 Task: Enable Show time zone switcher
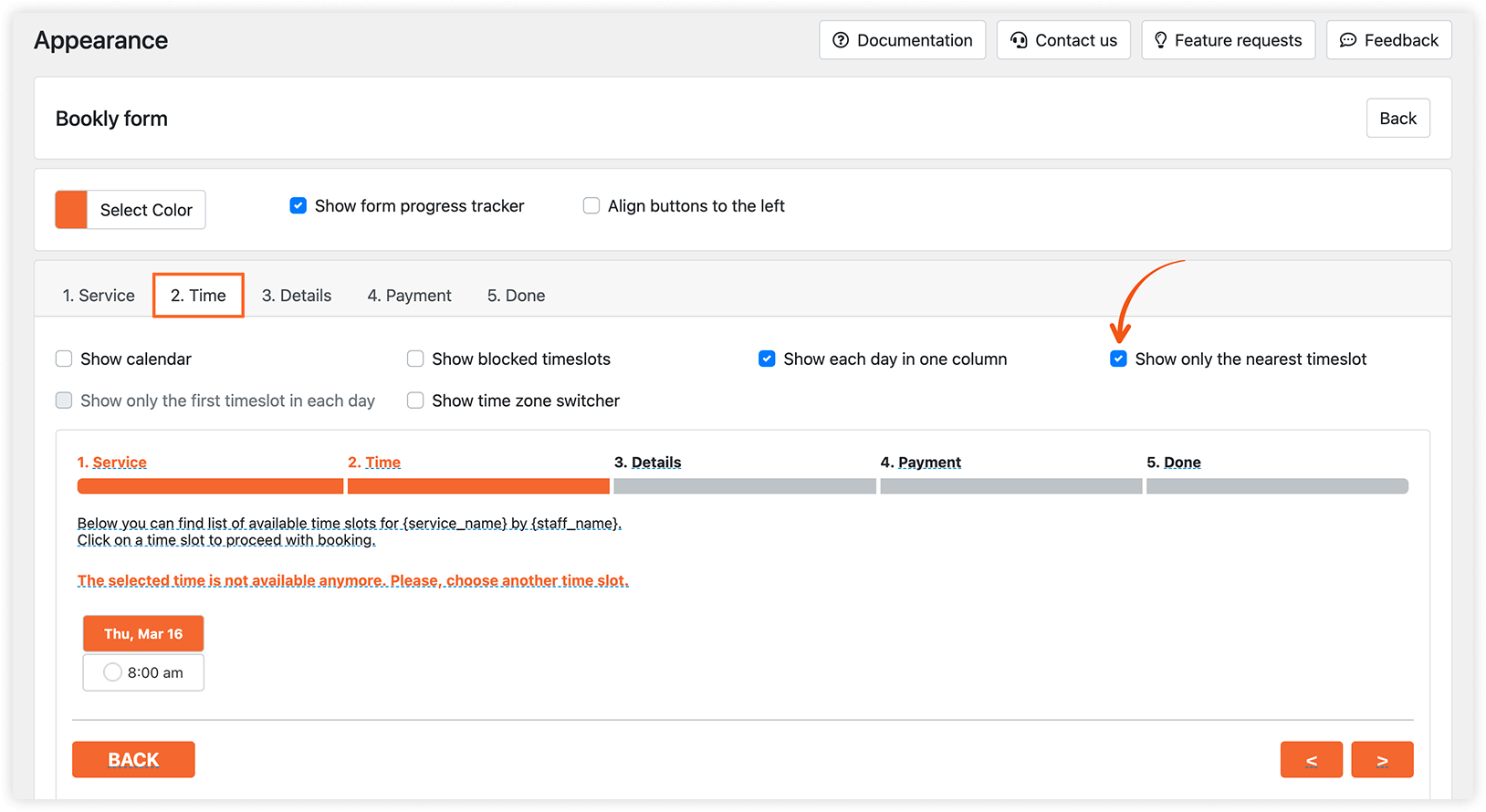click(415, 401)
